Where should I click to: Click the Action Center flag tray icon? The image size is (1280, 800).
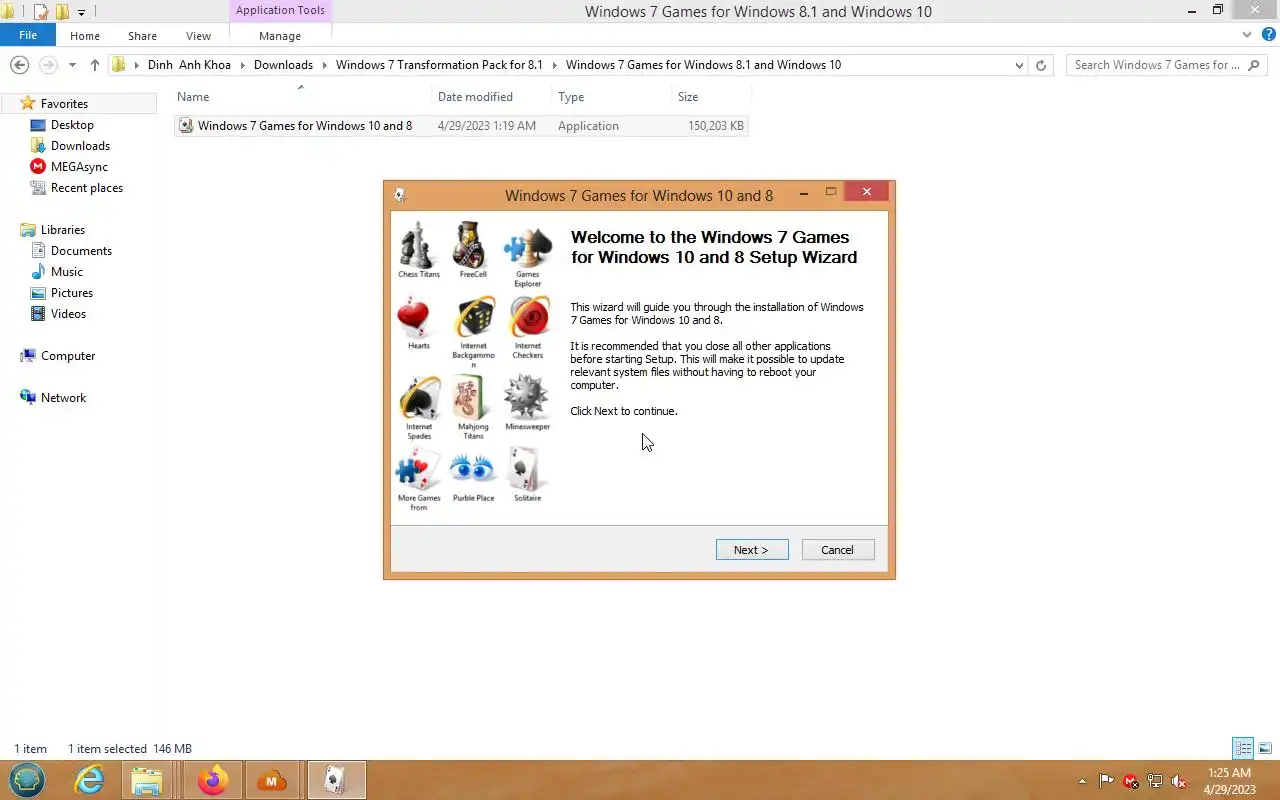click(x=1106, y=781)
